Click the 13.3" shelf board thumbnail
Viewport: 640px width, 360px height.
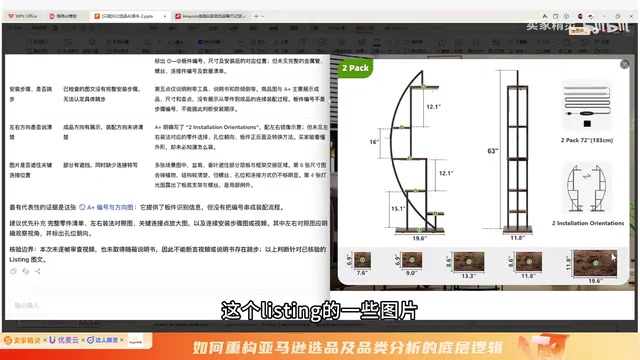[469, 262]
